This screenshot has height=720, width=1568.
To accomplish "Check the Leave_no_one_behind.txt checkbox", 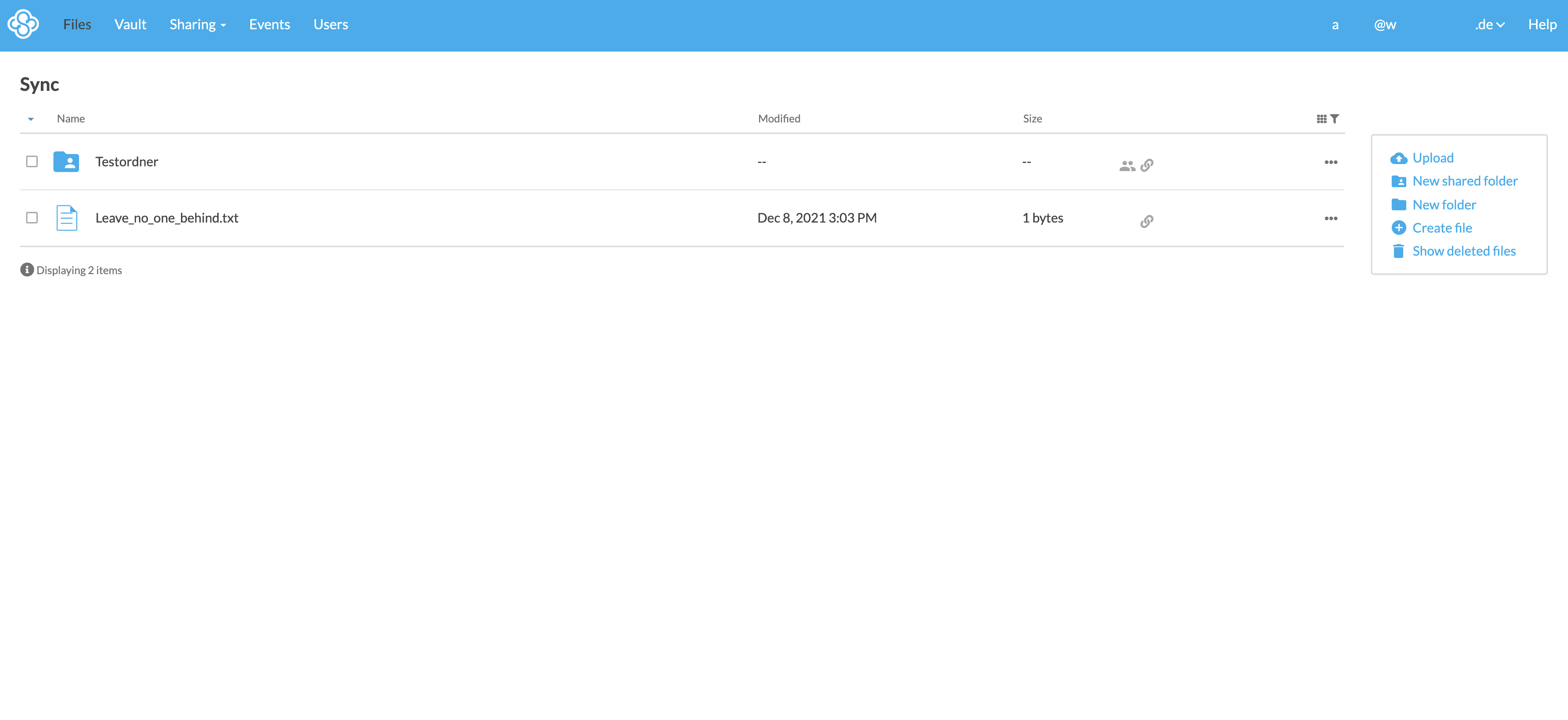I will point(32,217).
